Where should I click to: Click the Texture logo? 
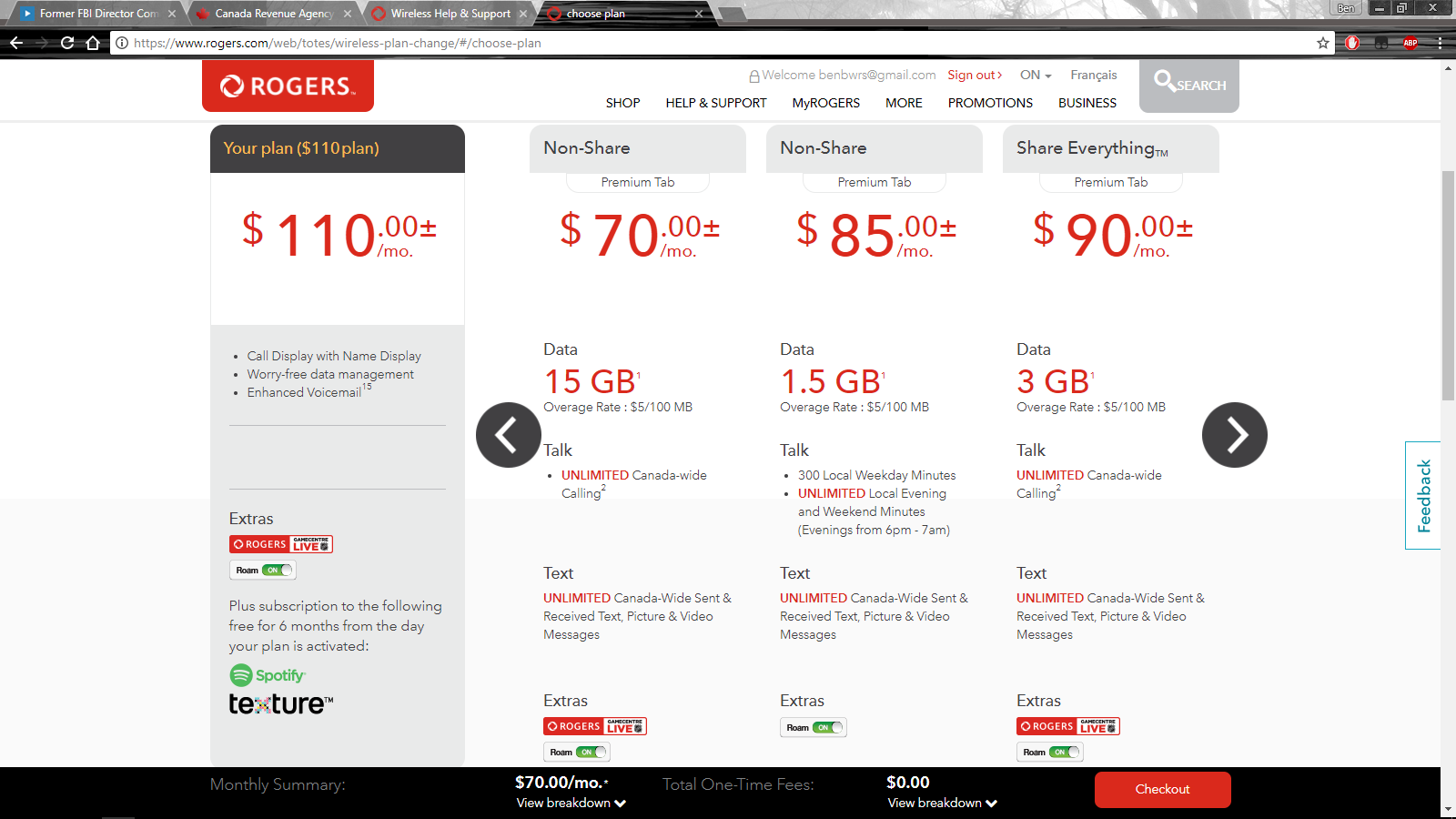click(x=281, y=703)
